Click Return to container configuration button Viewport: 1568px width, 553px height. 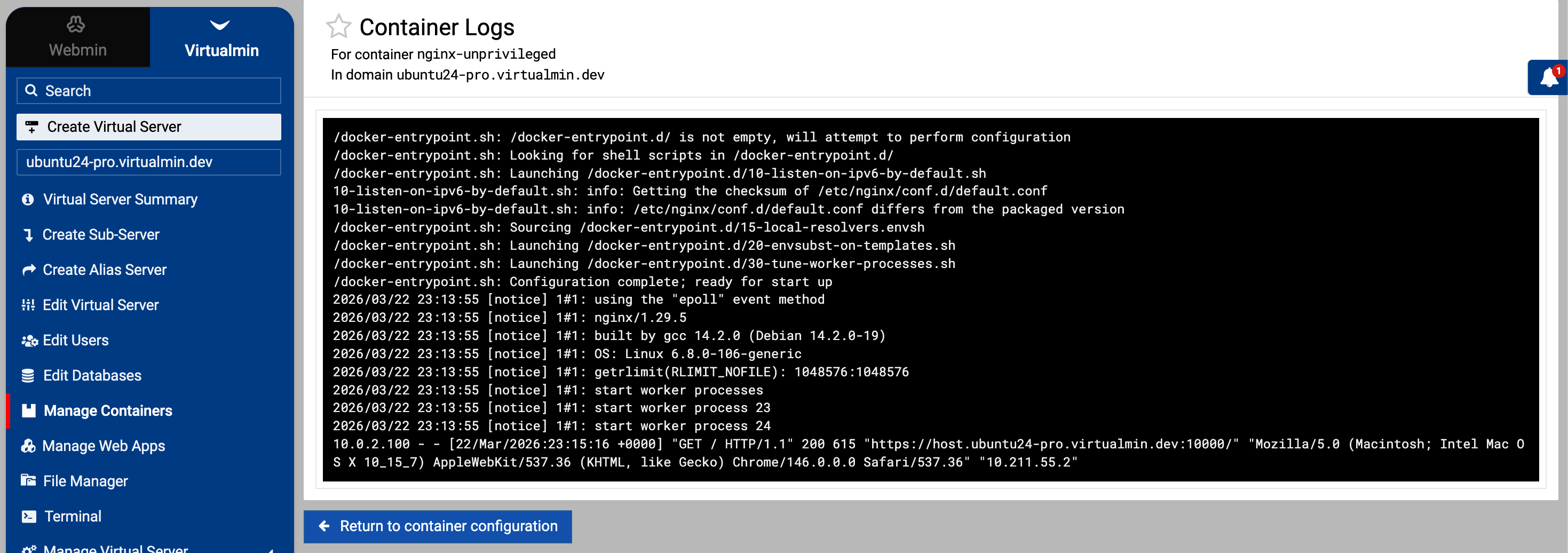coord(438,526)
